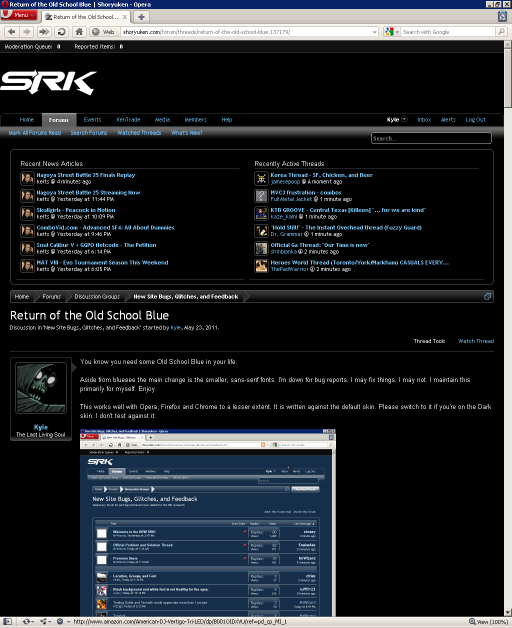Click the Fast Forward toolbar icon
Screen dimensions: 512x628
click(44, 32)
